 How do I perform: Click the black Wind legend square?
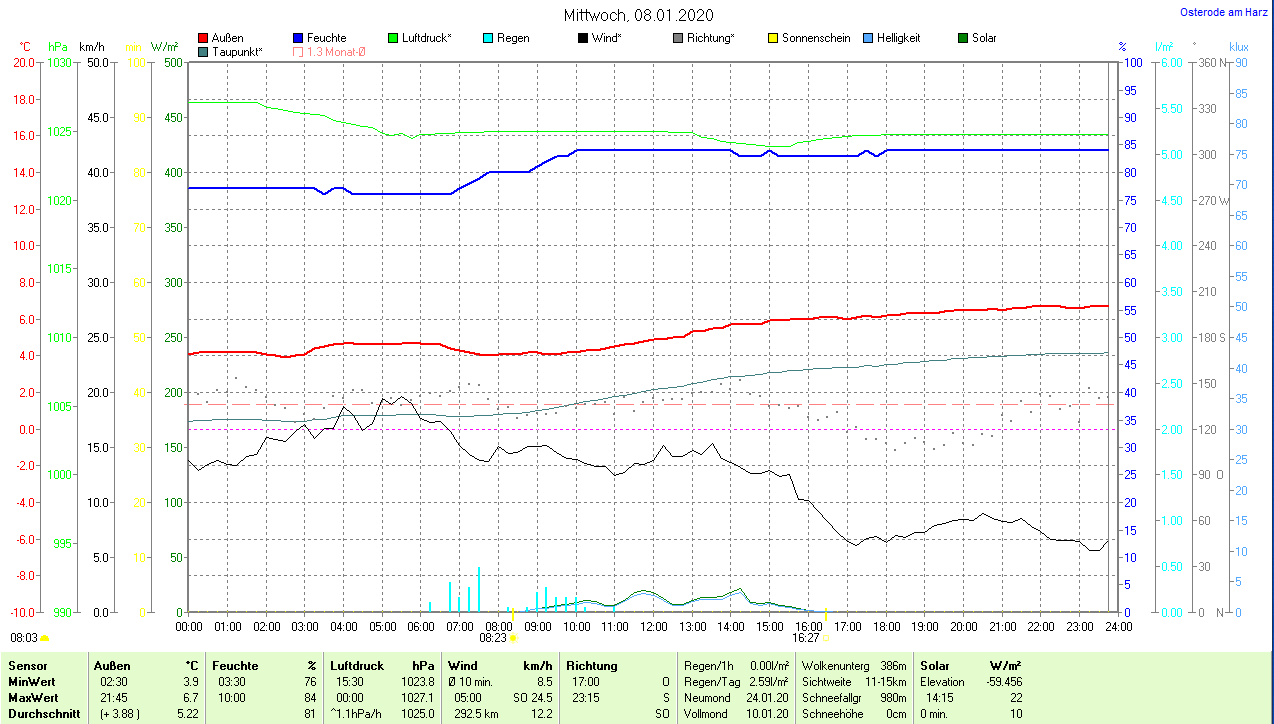[x=583, y=38]
